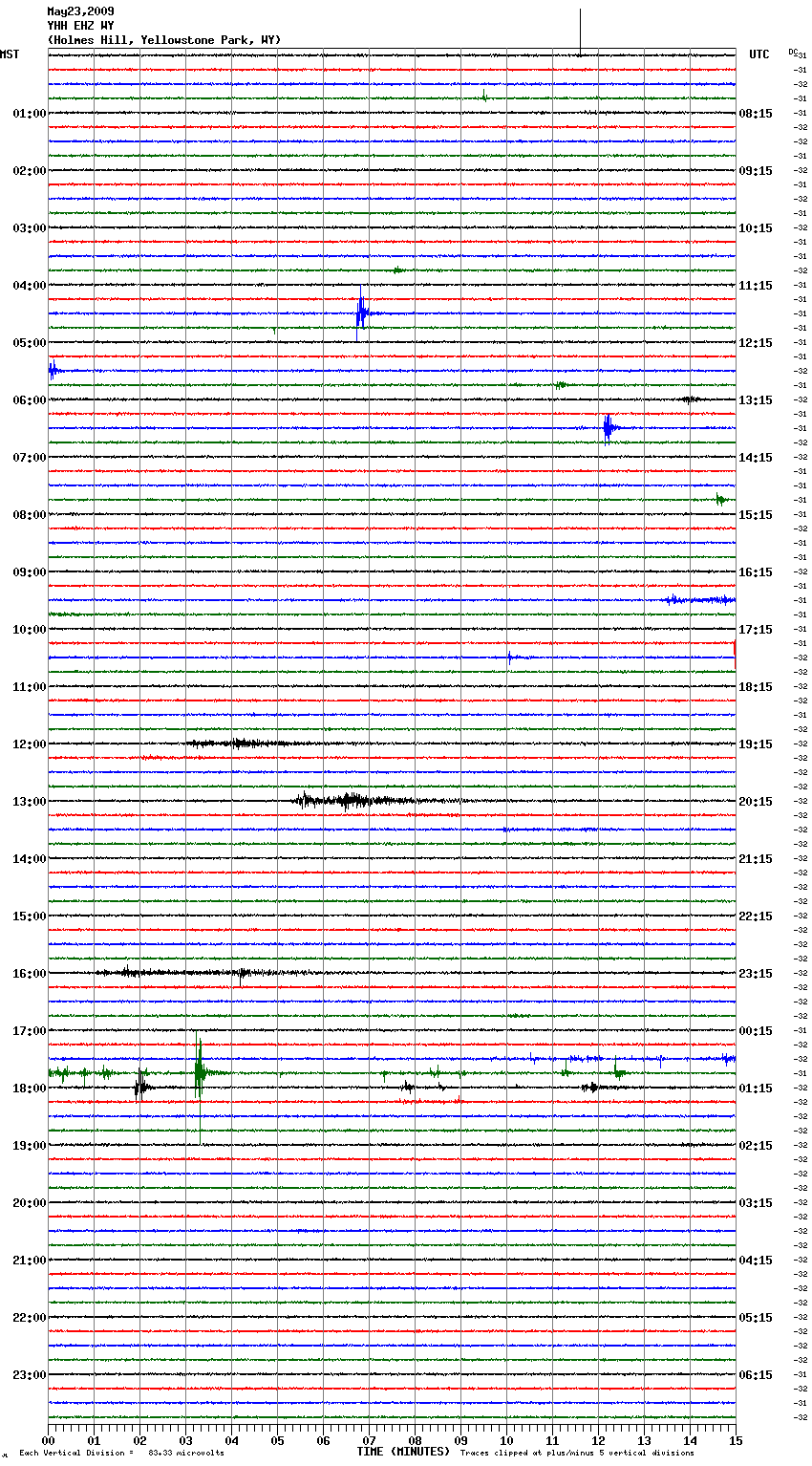Select the 16:00 MST hour label
This screenshot has height=1466, width=812.
click(29, 974)
